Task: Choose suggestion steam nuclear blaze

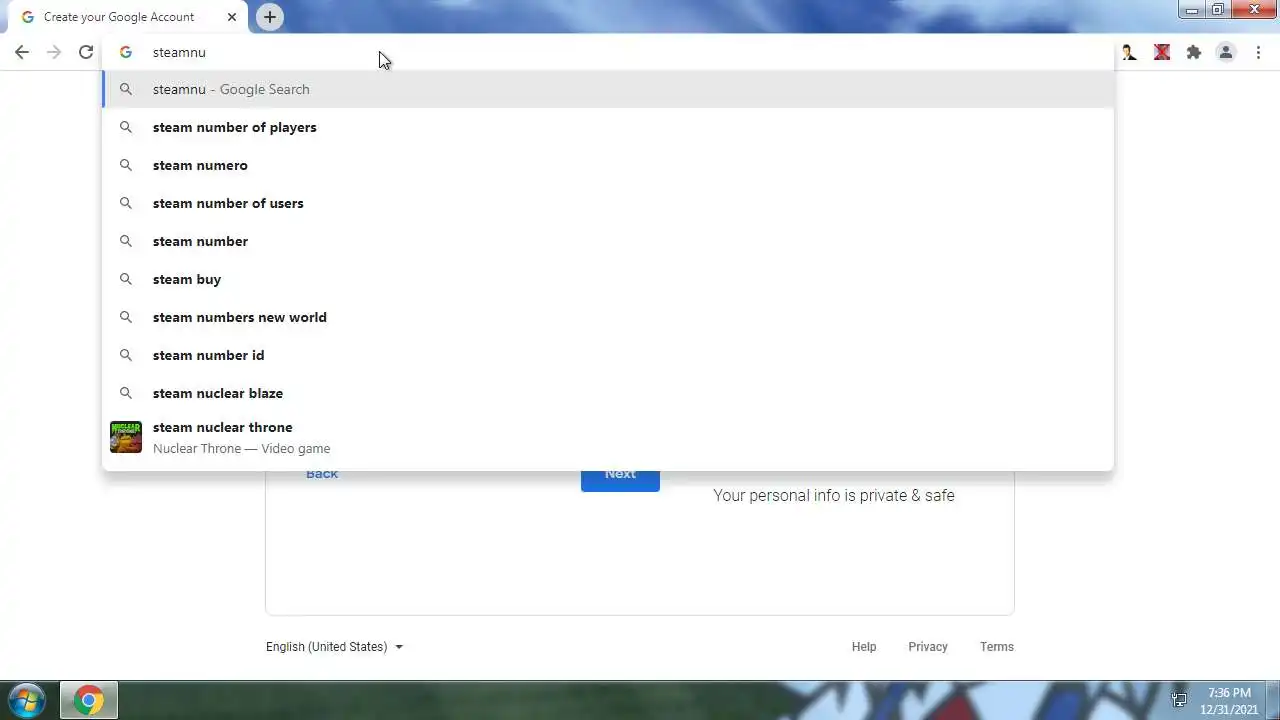Action: (608, 393)
